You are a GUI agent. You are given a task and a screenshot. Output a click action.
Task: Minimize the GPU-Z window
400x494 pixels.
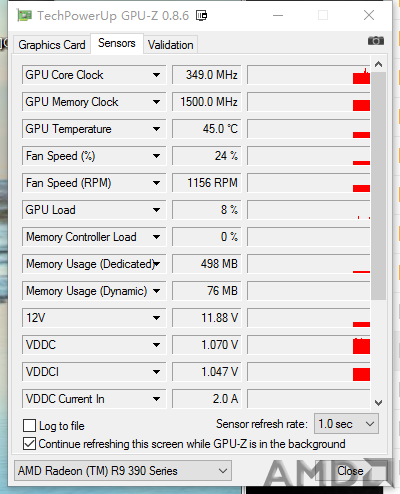278,15
